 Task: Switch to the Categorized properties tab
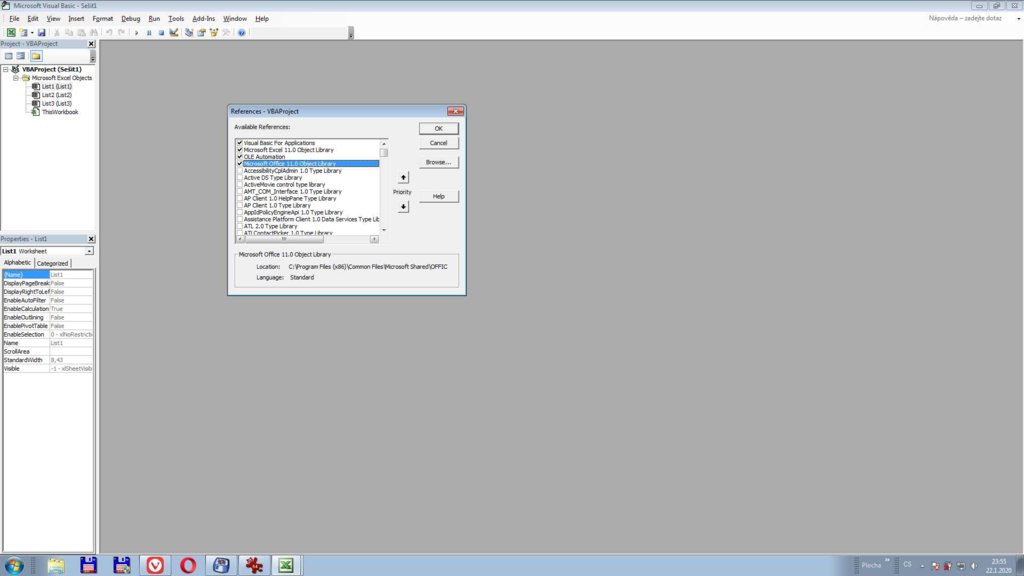[x=53, y=263]
